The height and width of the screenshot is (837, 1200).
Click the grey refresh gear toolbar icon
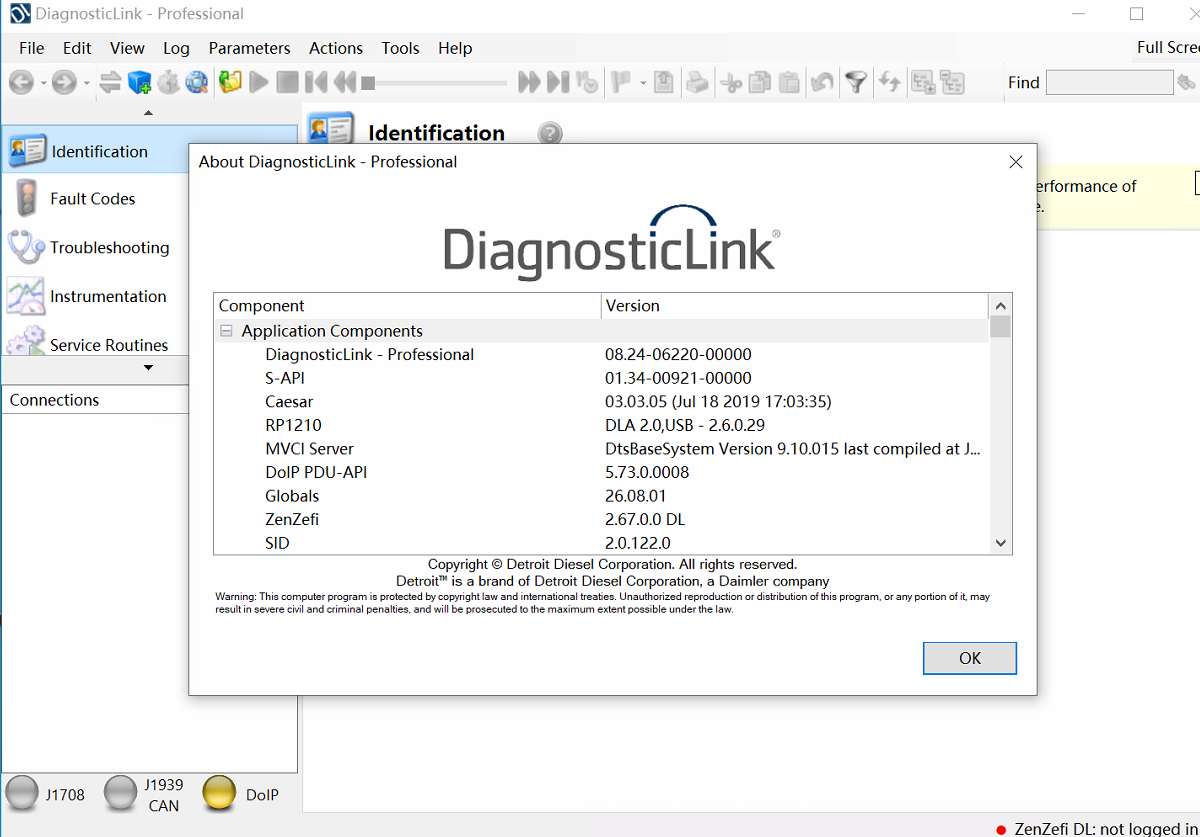[x=168, y=82]
